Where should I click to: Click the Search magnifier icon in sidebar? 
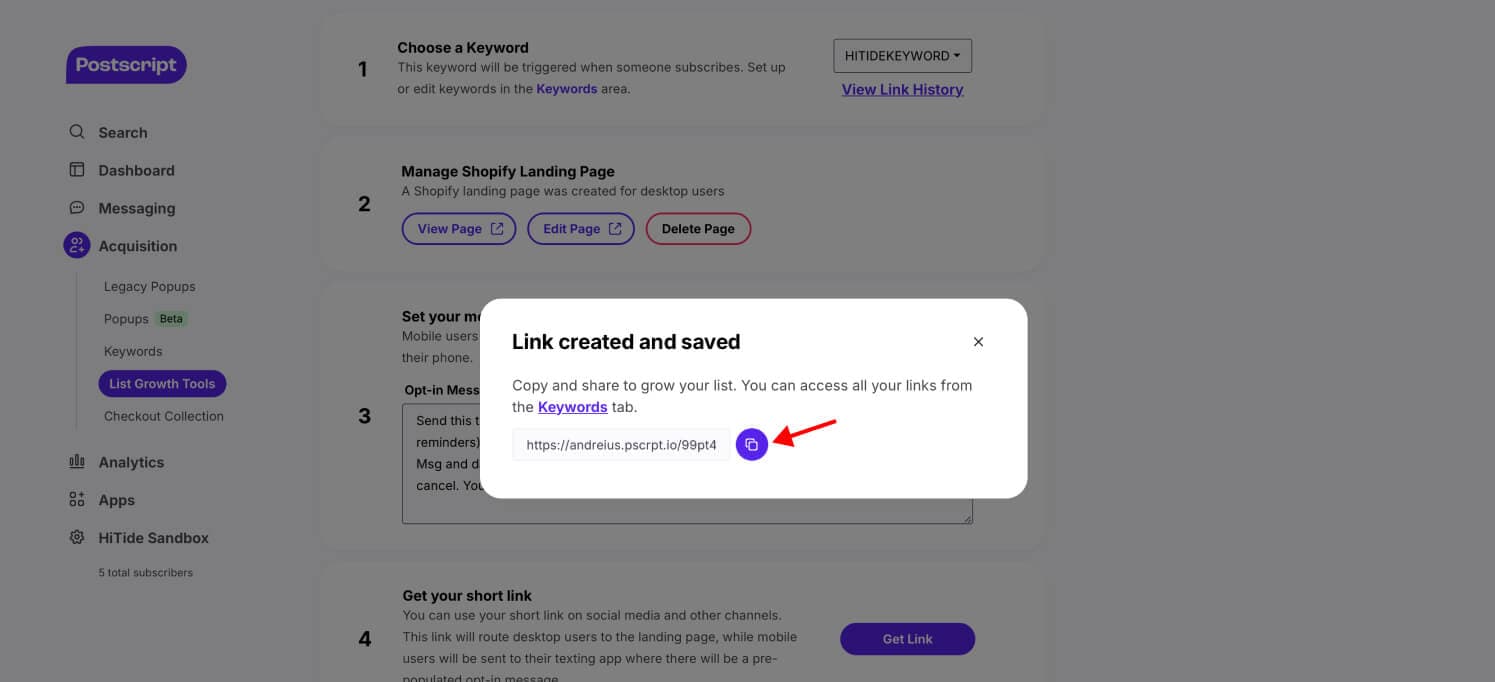point(77,132)
